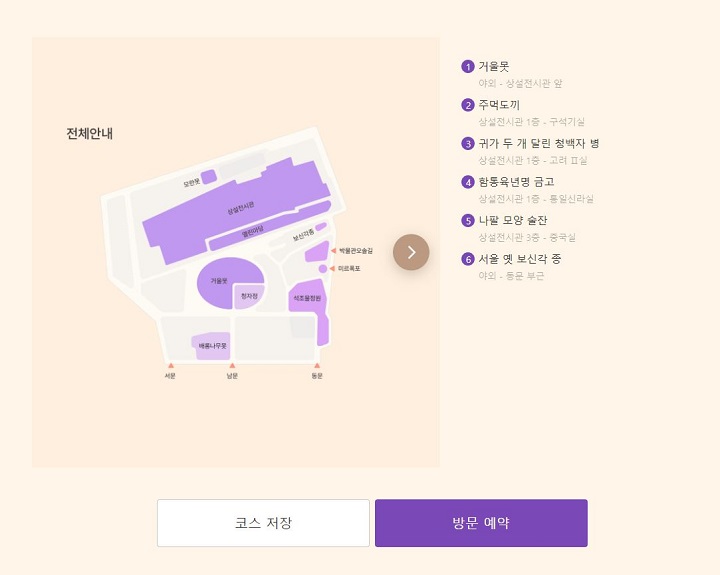Select the 배롱나무못 area on the map
The image size is (720, 575).
pyautogui.click(x=211, y=345)
